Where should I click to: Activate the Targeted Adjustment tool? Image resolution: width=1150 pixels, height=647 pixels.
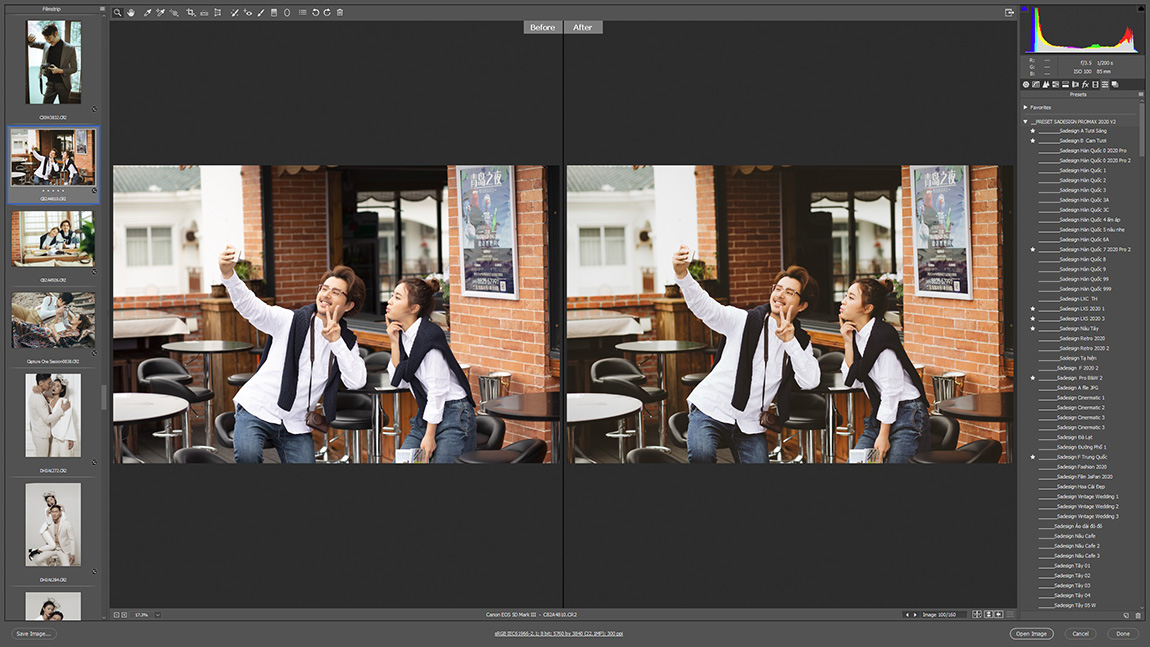pos(175,12)
